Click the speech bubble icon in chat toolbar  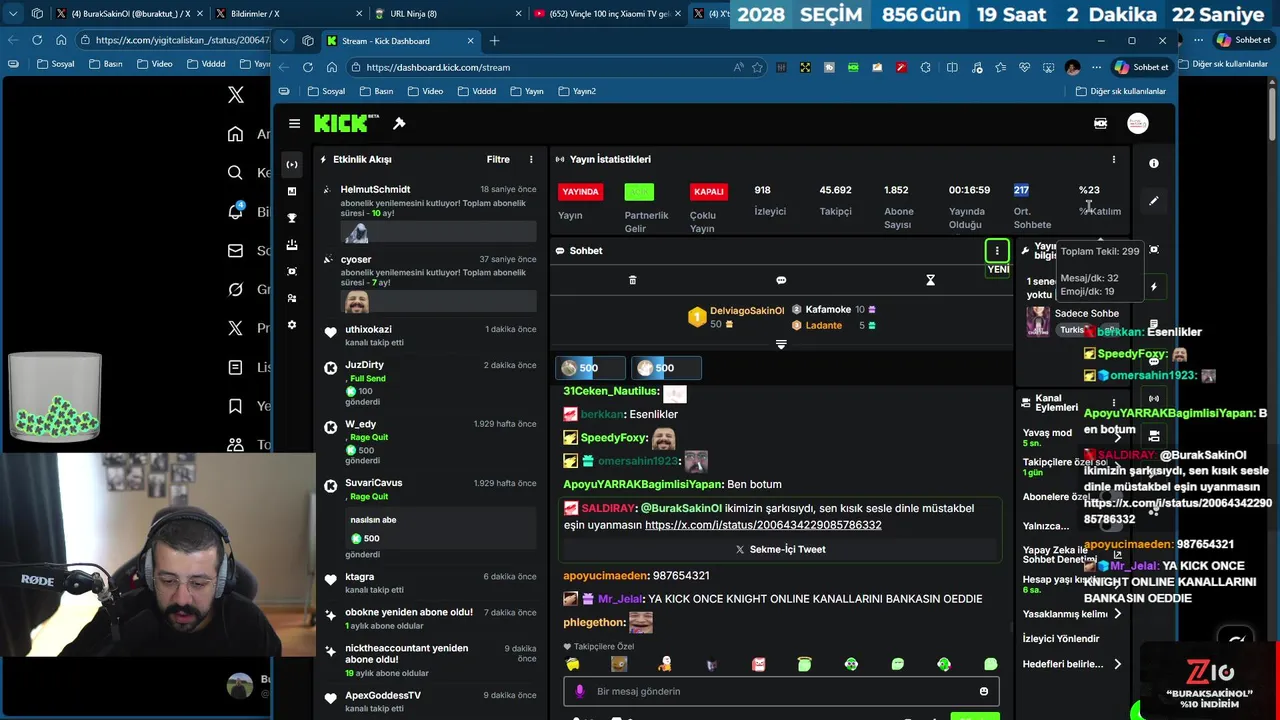(x=781, y=280)
